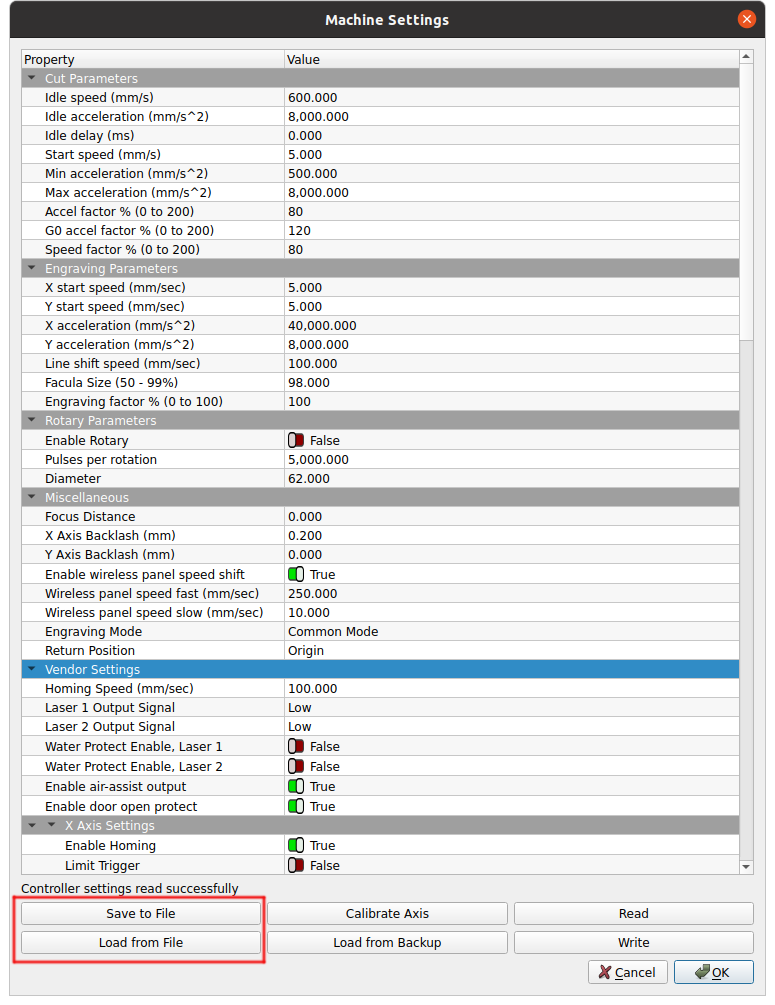This screenshot has height=1005, width=775.
Task: Collapse the X Axis Settings subgroup
Action: (x=52, y=826)
